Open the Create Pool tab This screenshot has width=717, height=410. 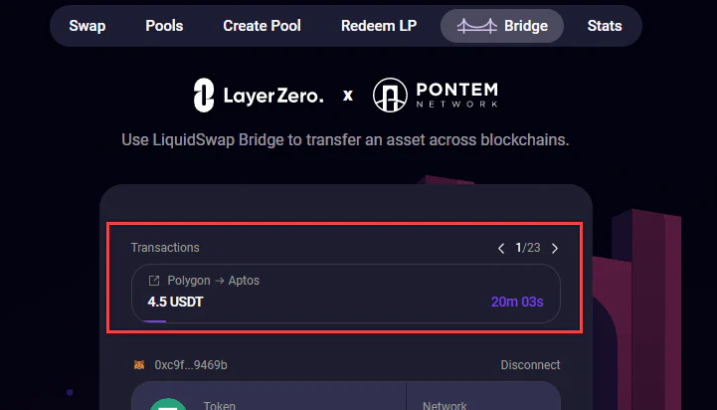(x=262, y=26)
